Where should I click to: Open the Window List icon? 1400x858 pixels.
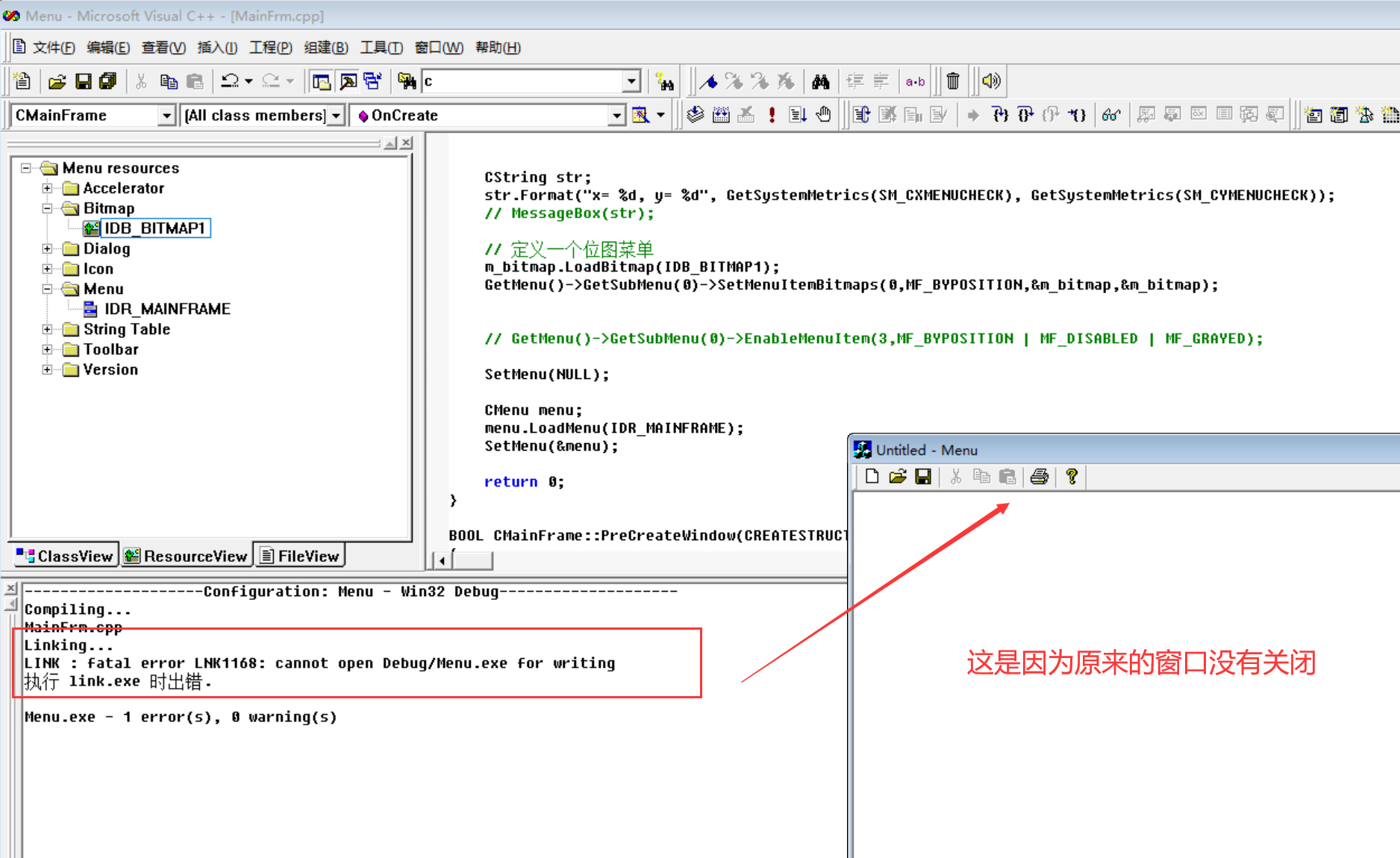[372, 81]
